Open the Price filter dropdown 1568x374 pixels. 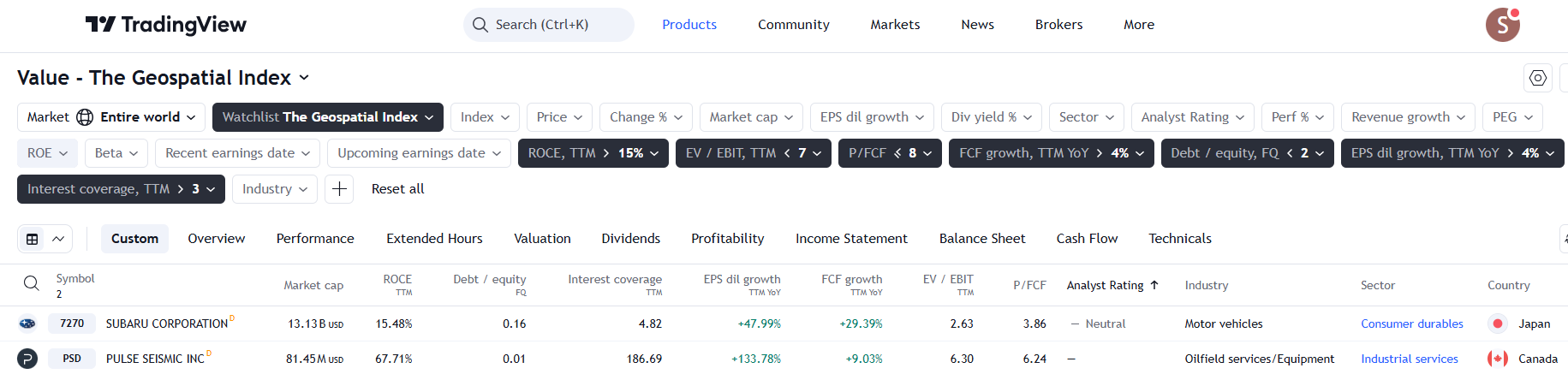(559, 117)
